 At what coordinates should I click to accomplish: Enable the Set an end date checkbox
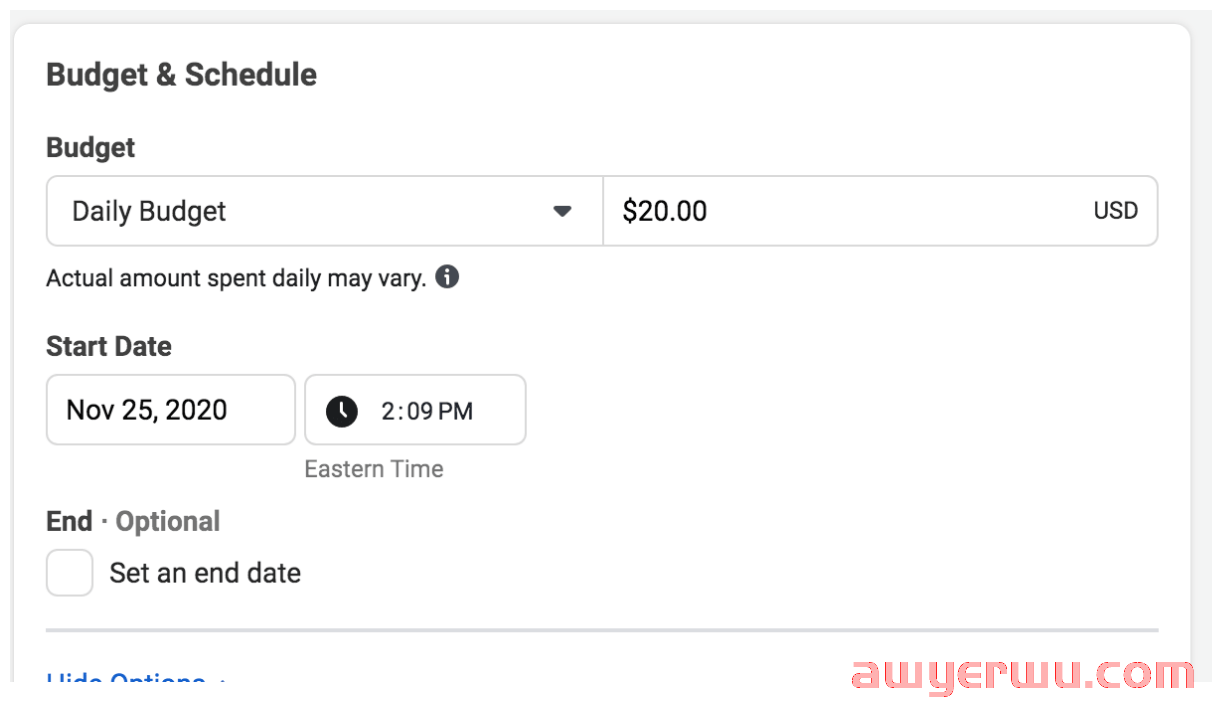point(70,573)
